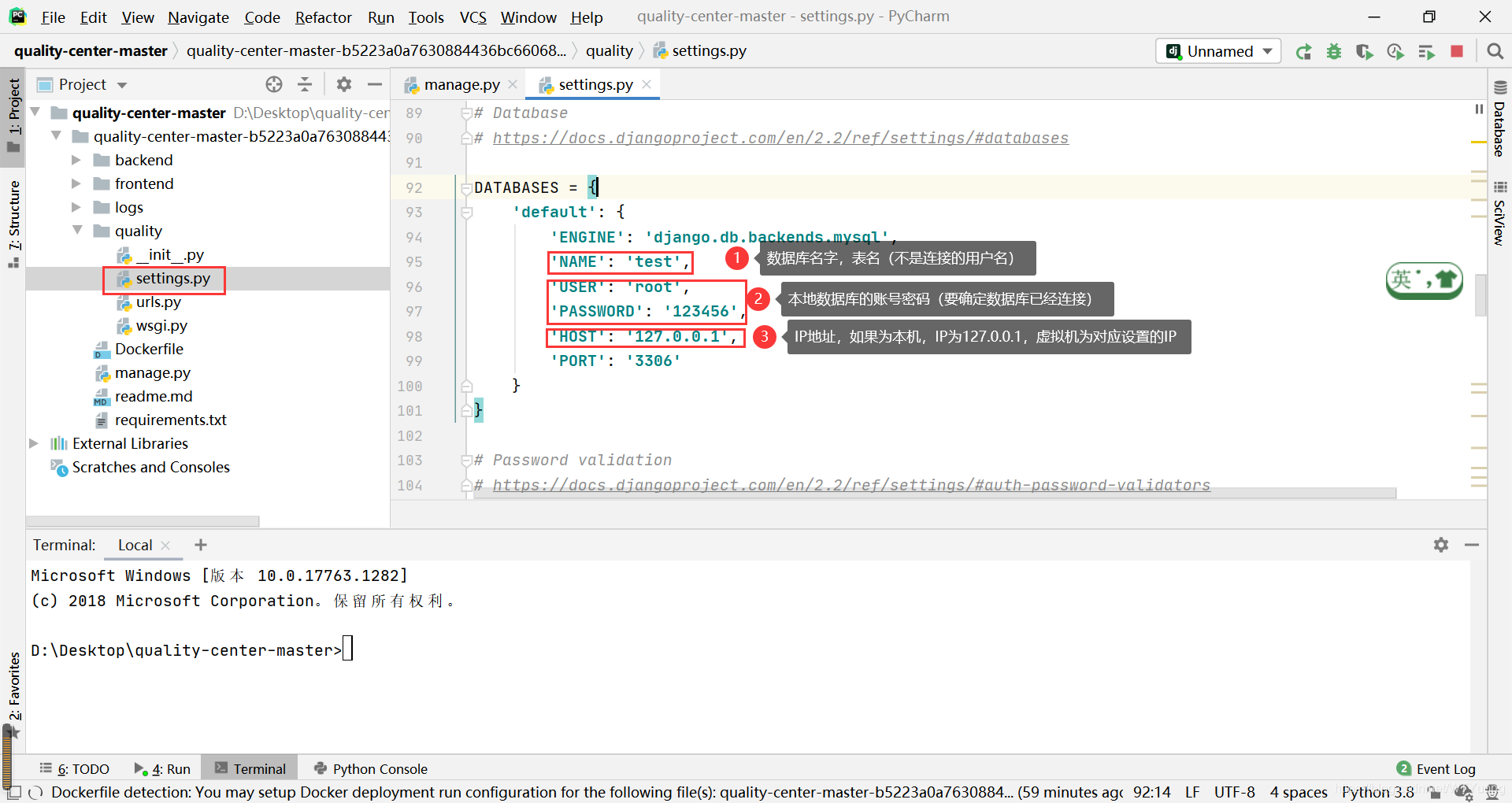1512x803 pixels.
Task: Open the Structure tool window
Action: pyautogui.click(x=13, y=224)
